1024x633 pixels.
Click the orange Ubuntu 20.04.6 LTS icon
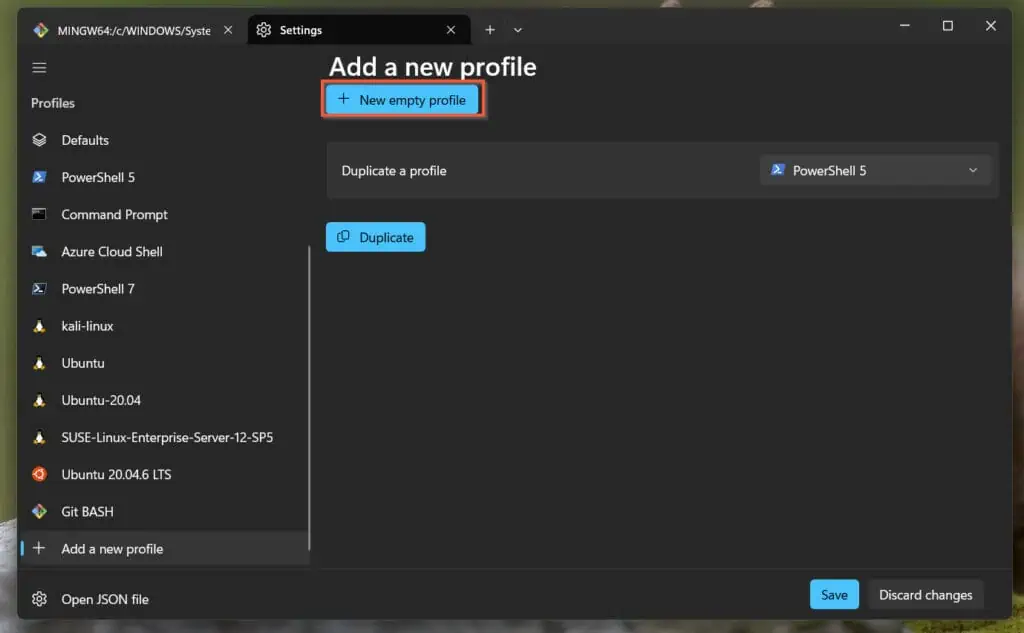click(39, 474)
